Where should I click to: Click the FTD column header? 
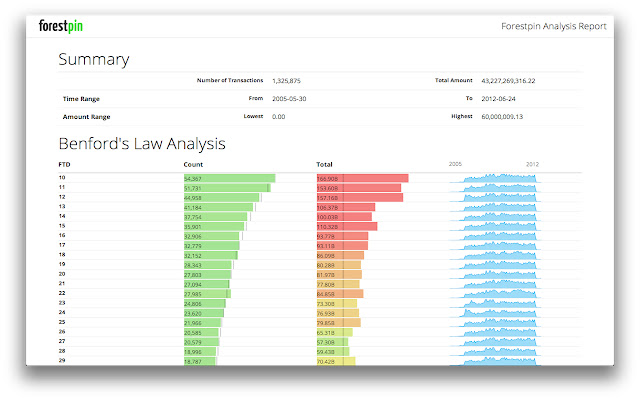[64, 164]
